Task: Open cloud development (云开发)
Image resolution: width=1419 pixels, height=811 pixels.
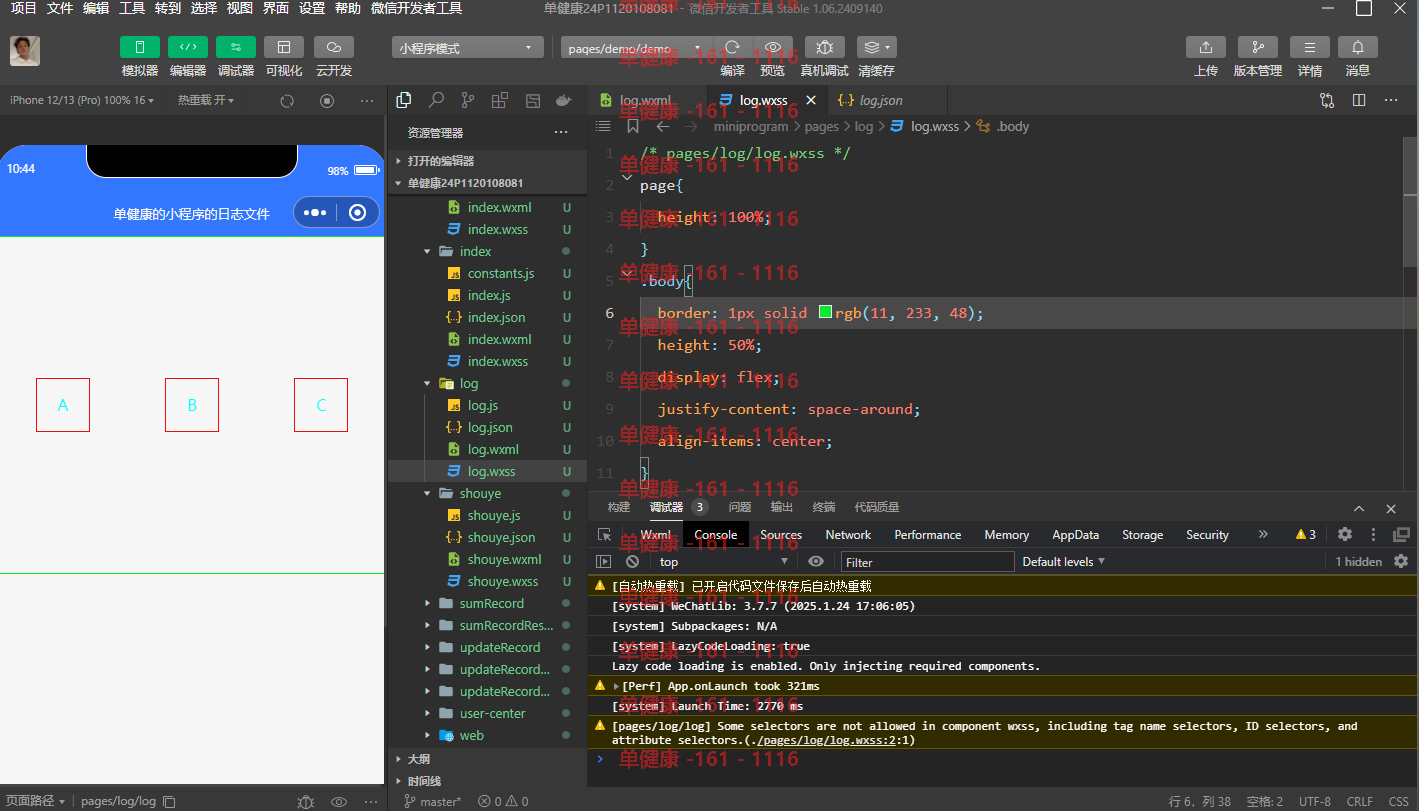Action: pyautogui.click(x=334, y=47)
